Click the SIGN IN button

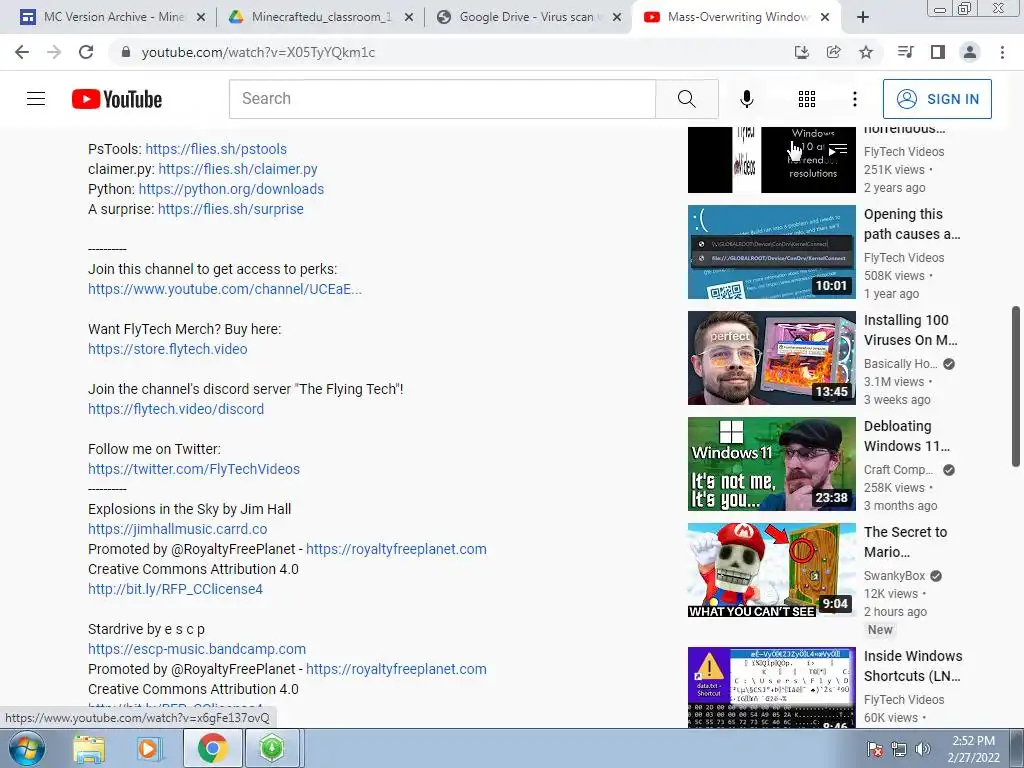(x=937, y=99)
